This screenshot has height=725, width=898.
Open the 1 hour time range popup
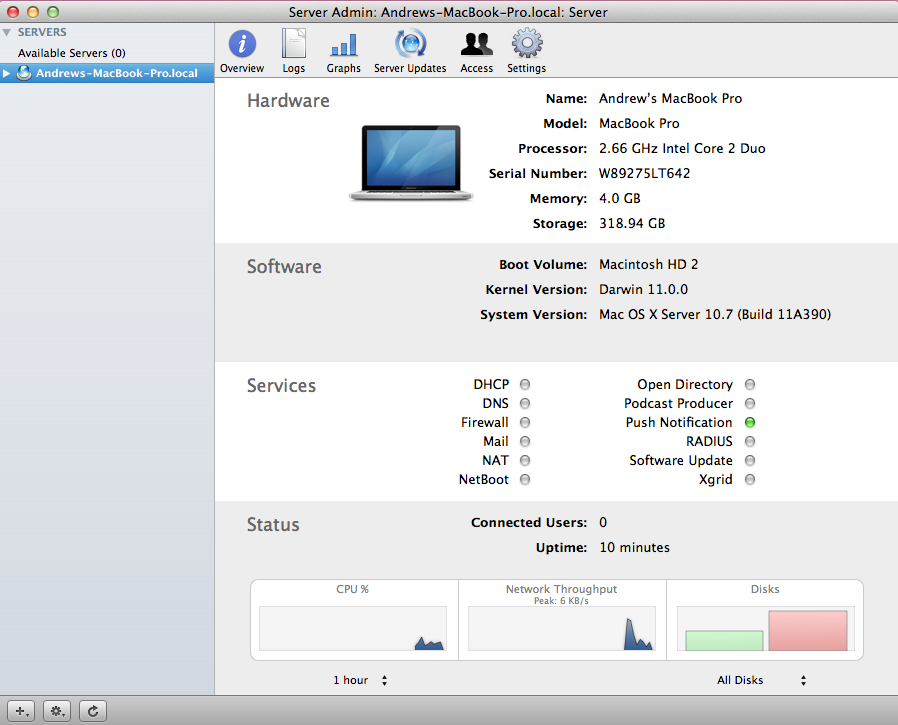click(360, 680)
